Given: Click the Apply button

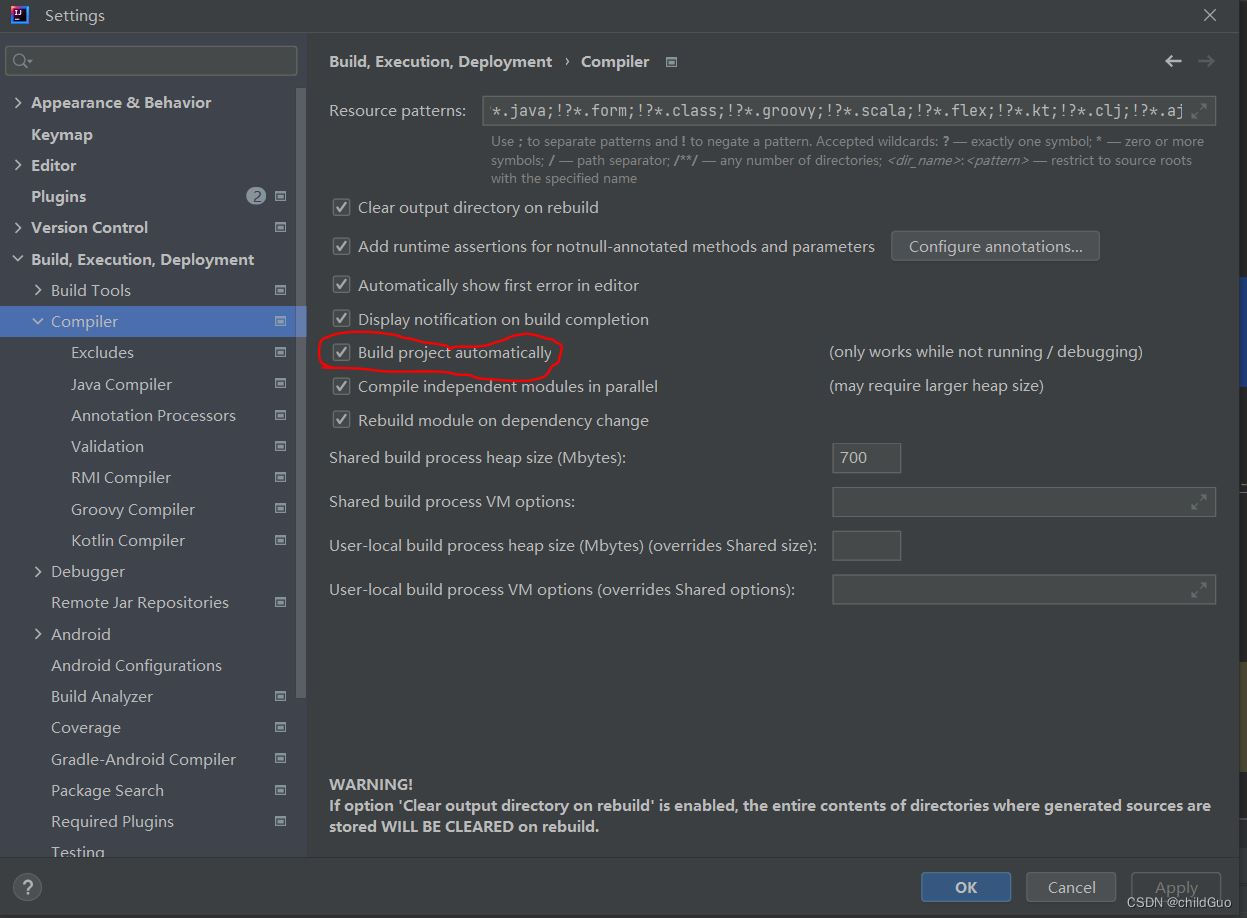Looking at the screenshot, I should click(x=1176, y=887).
